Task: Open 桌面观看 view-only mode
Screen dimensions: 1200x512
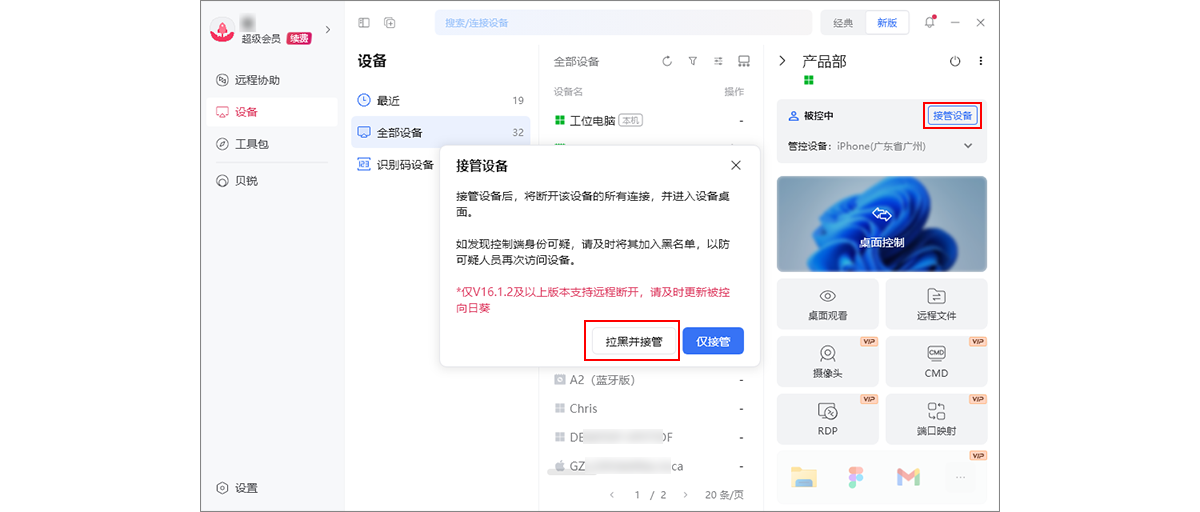Action: (828, 304)
